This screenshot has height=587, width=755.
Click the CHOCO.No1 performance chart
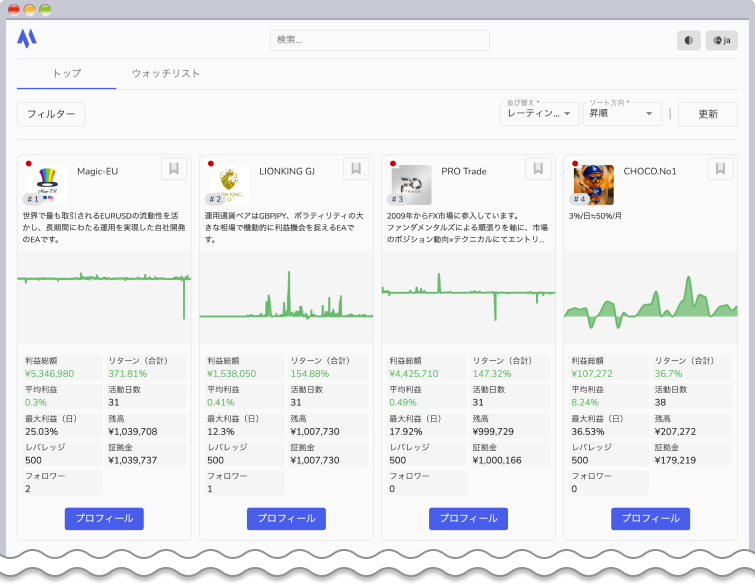650,297
